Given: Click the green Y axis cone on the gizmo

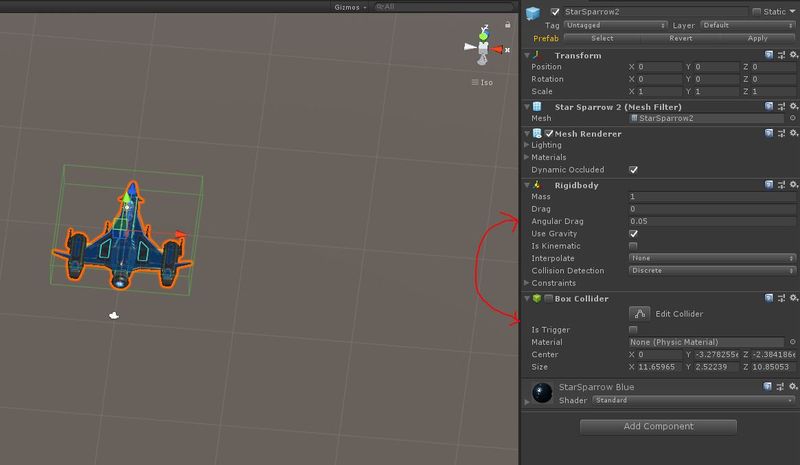Looking at the screenshot, I should click(x=483, y=36).
